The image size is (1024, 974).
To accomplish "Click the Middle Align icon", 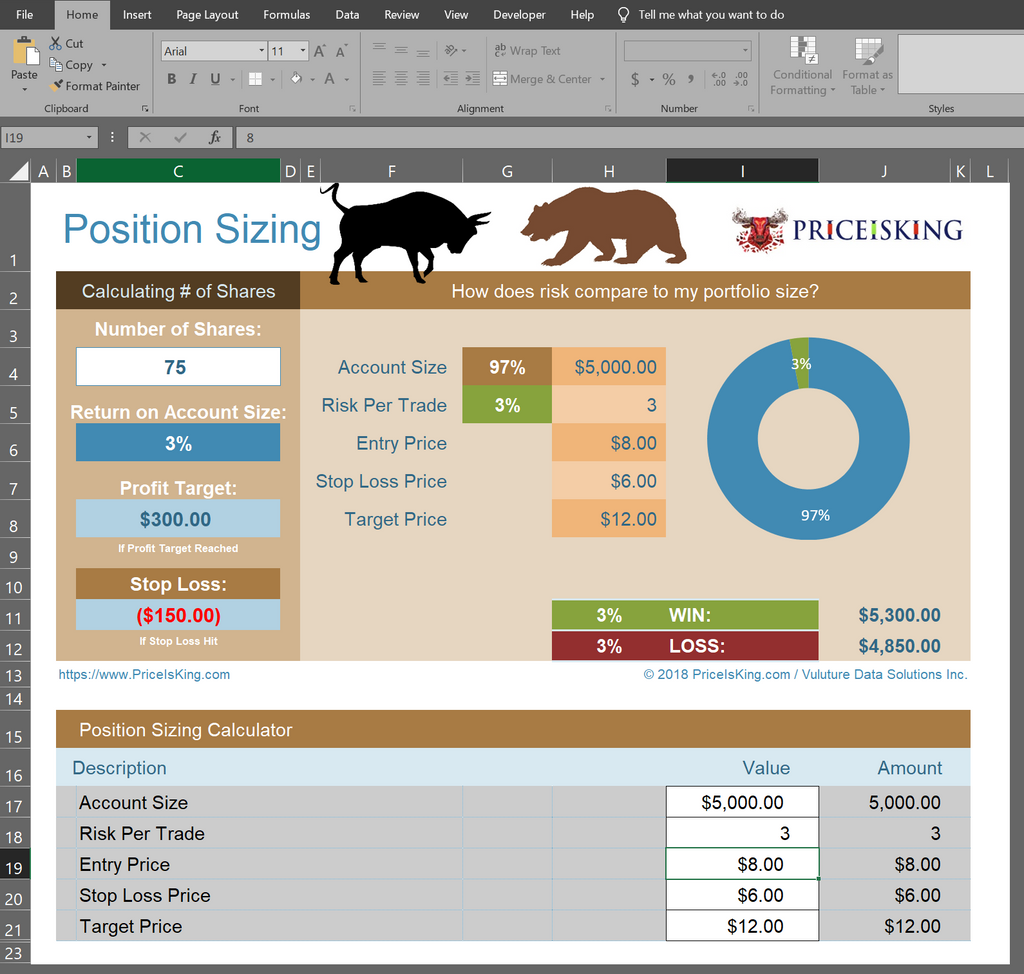I will (401, 50).
